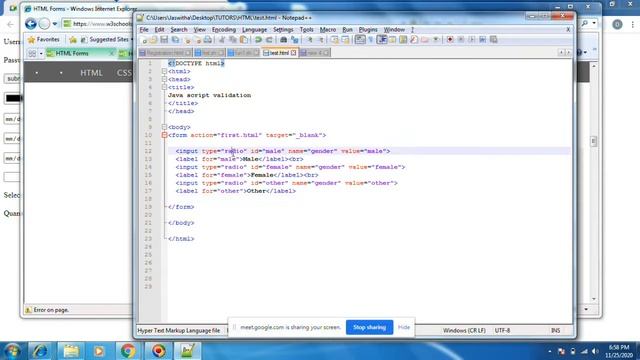Click the tab-bar scroll-left arrow
Viewport: 640px width, 360px height.
tap(561, 53)
